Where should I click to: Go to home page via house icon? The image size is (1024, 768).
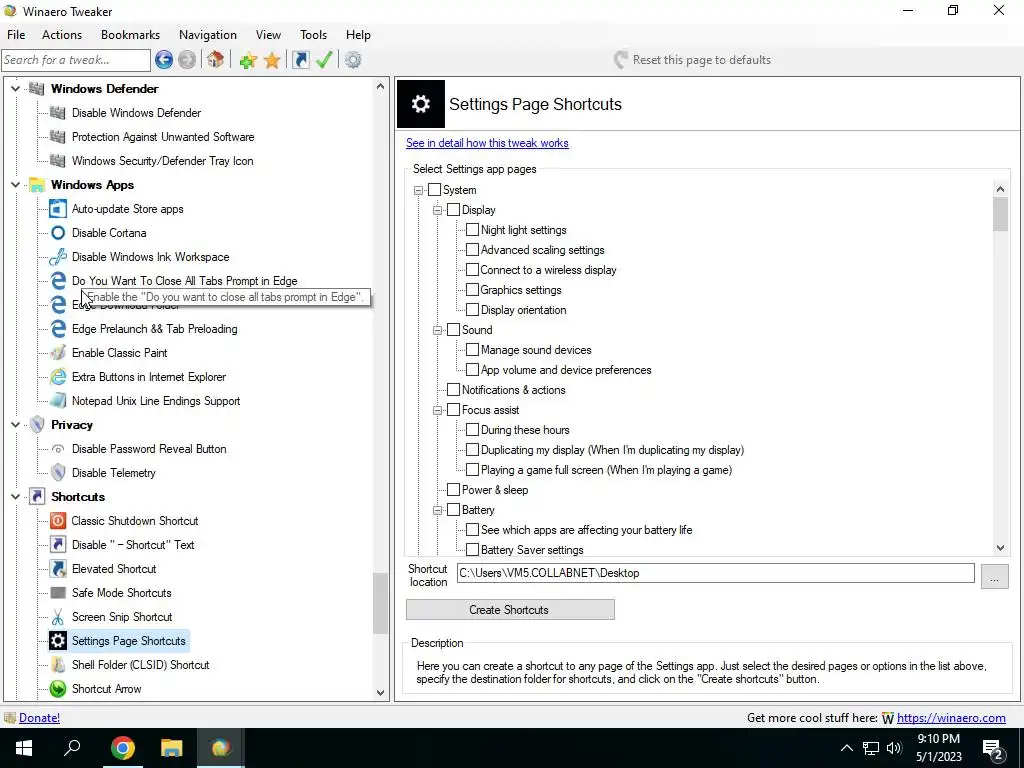point(216,60)
